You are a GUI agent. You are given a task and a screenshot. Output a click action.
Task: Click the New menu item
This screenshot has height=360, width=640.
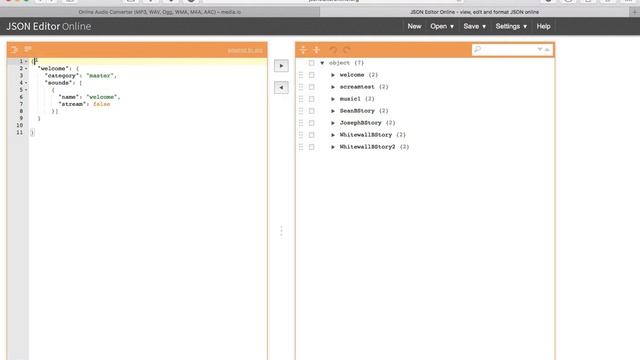point(414,26)
